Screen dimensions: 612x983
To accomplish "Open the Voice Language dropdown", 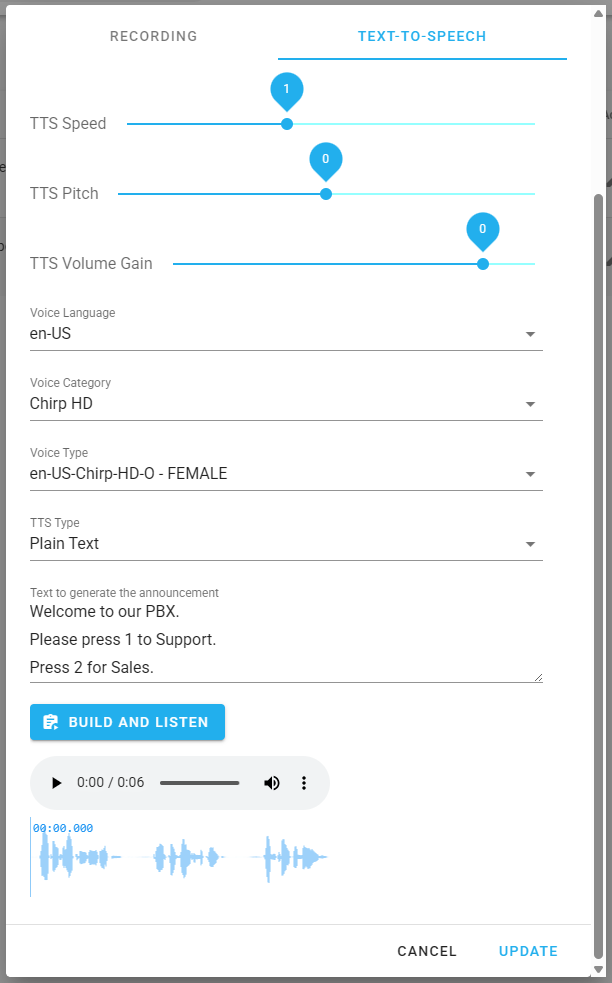I will coord(286,334).
